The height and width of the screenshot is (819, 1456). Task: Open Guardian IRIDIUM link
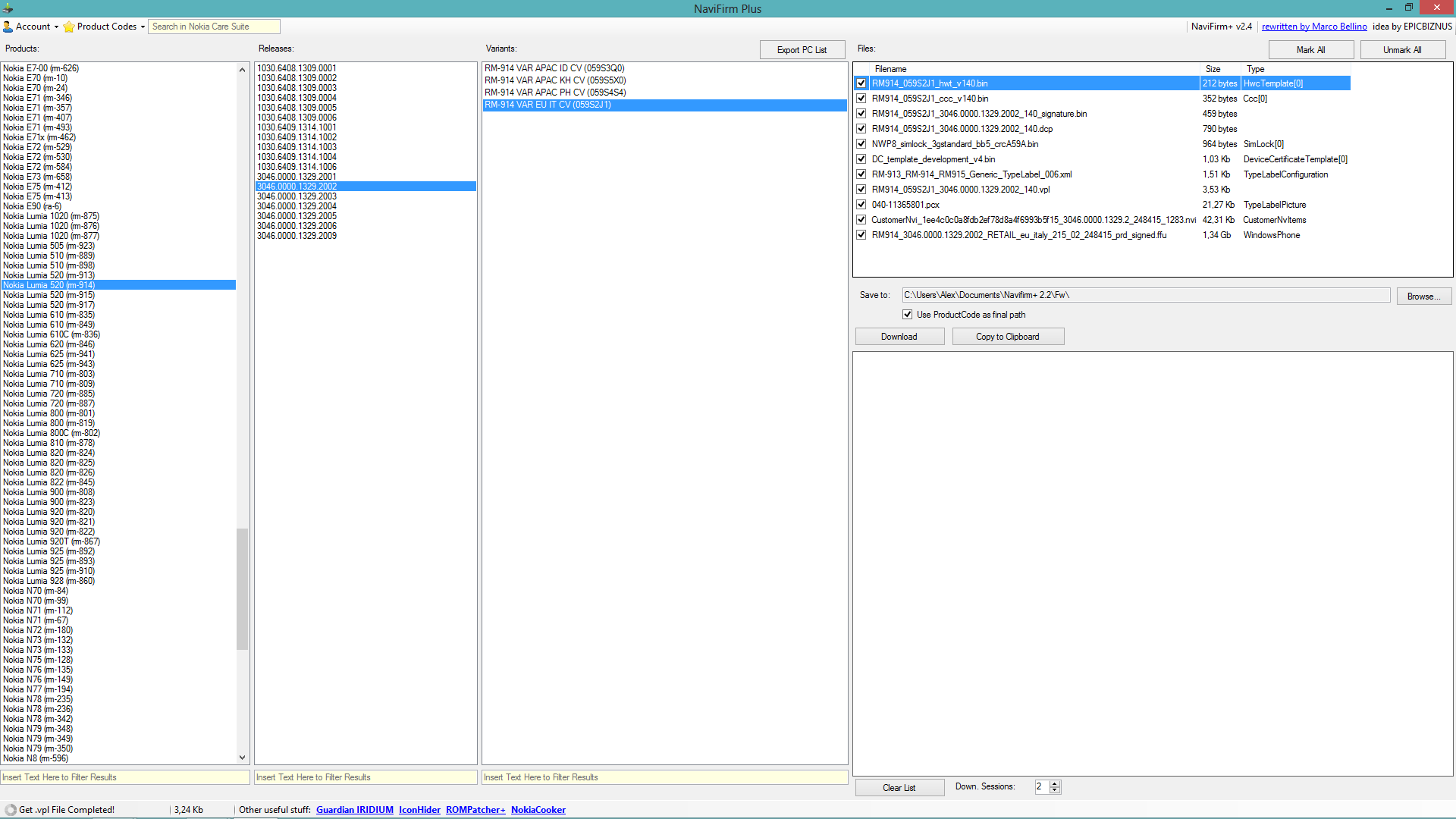click(355, 810)
